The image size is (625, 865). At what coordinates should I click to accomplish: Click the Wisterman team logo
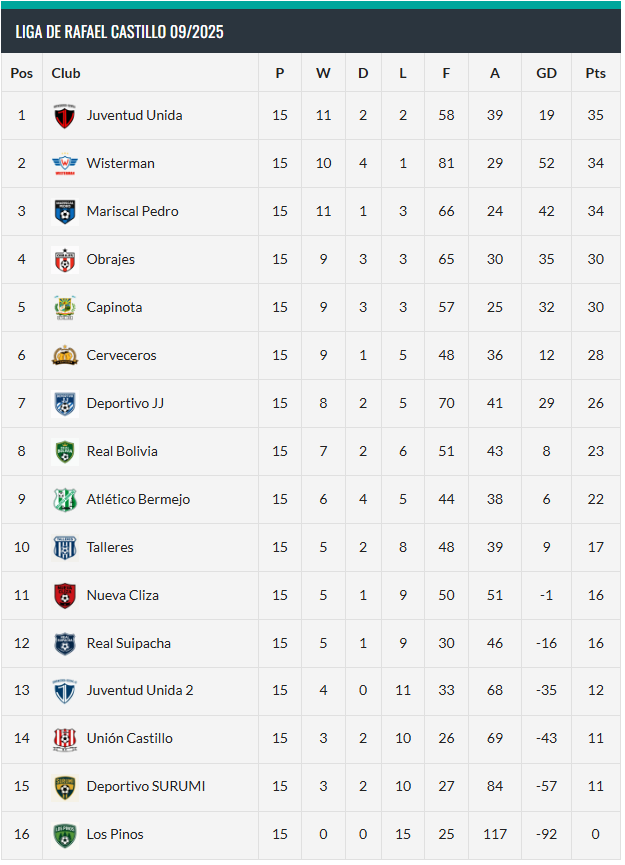click(x=65, y=164)
